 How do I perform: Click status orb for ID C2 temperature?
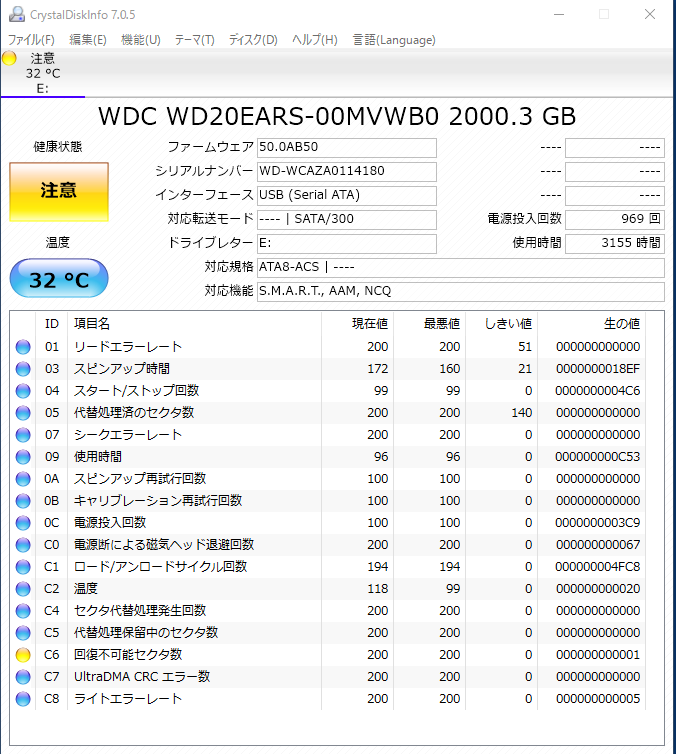[23, 589]
